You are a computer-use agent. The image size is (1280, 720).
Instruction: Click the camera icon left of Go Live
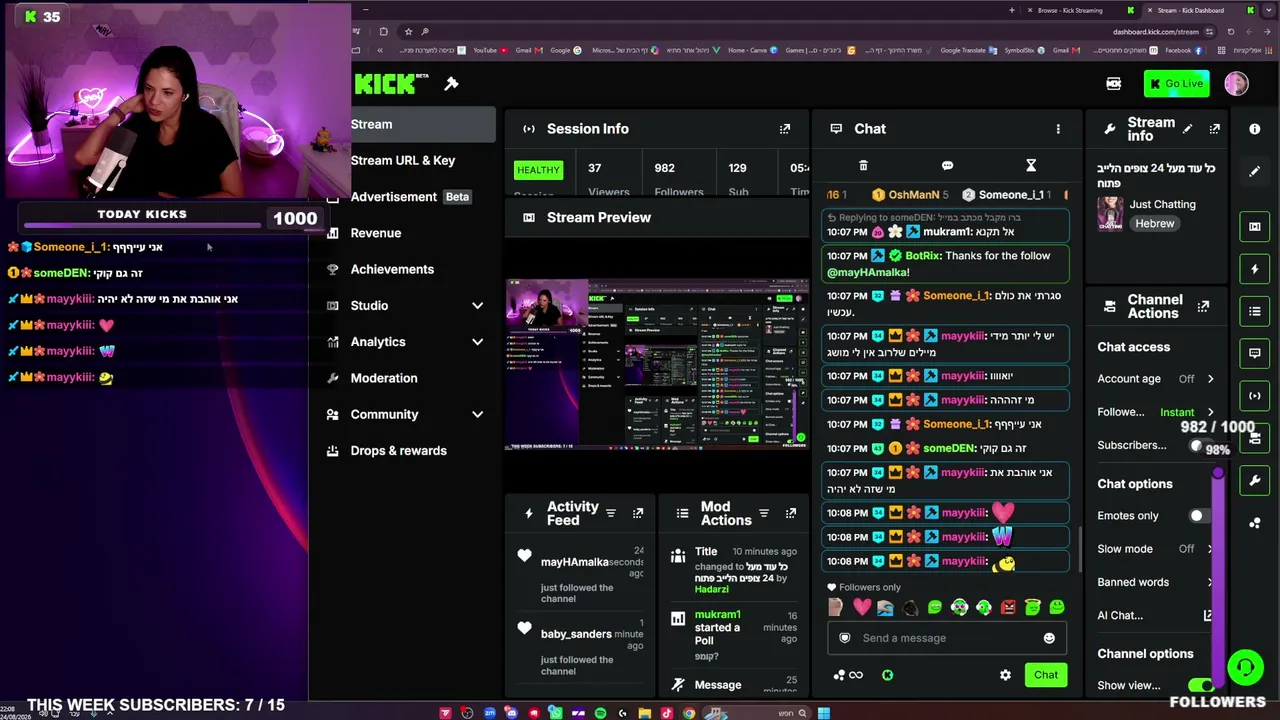point(1114,84)
